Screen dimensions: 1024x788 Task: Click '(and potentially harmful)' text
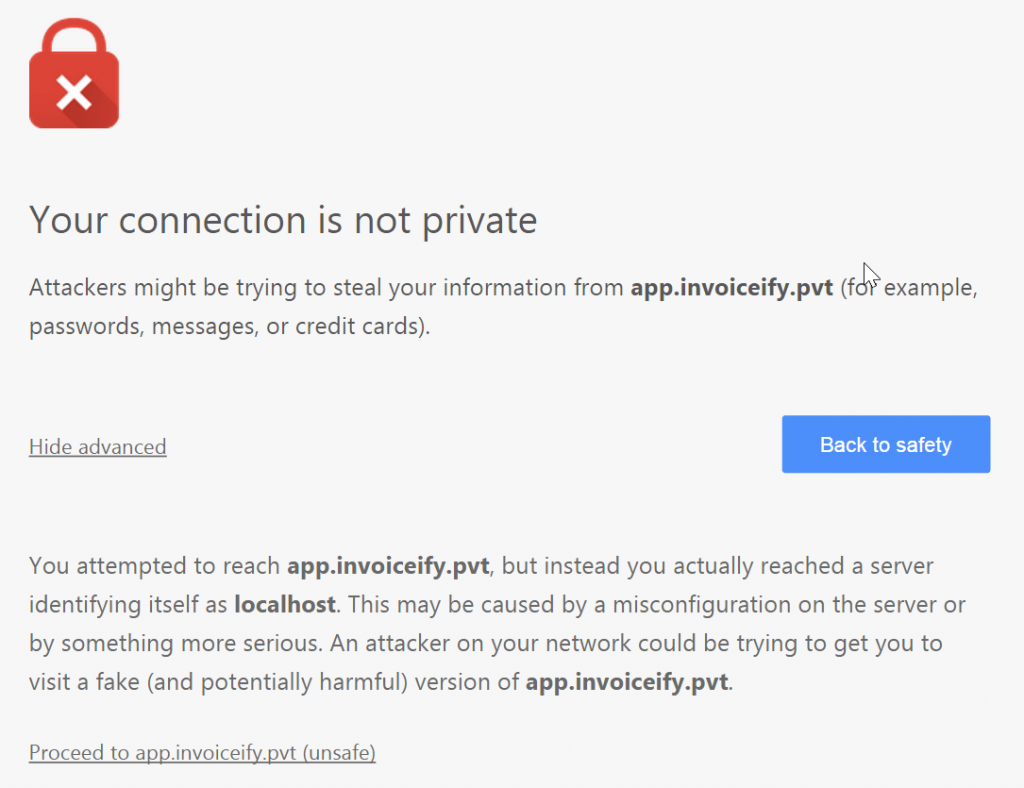tap(278, 682)
